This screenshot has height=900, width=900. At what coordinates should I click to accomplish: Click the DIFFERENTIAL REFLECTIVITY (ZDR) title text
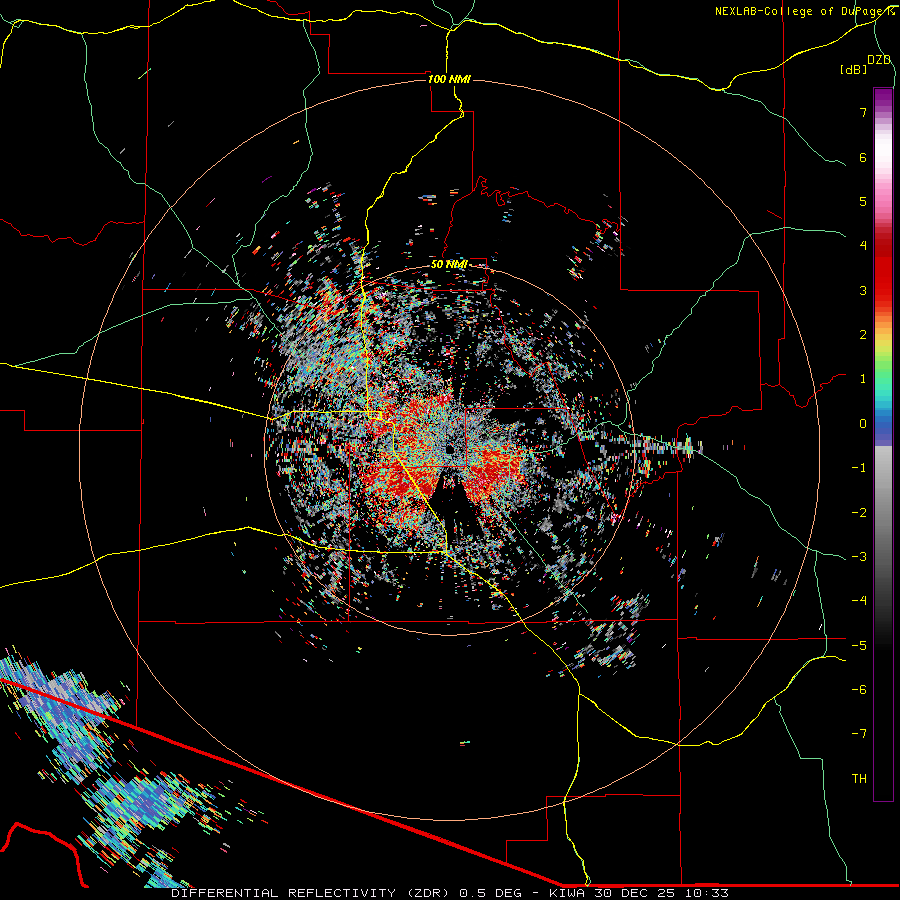312,893
